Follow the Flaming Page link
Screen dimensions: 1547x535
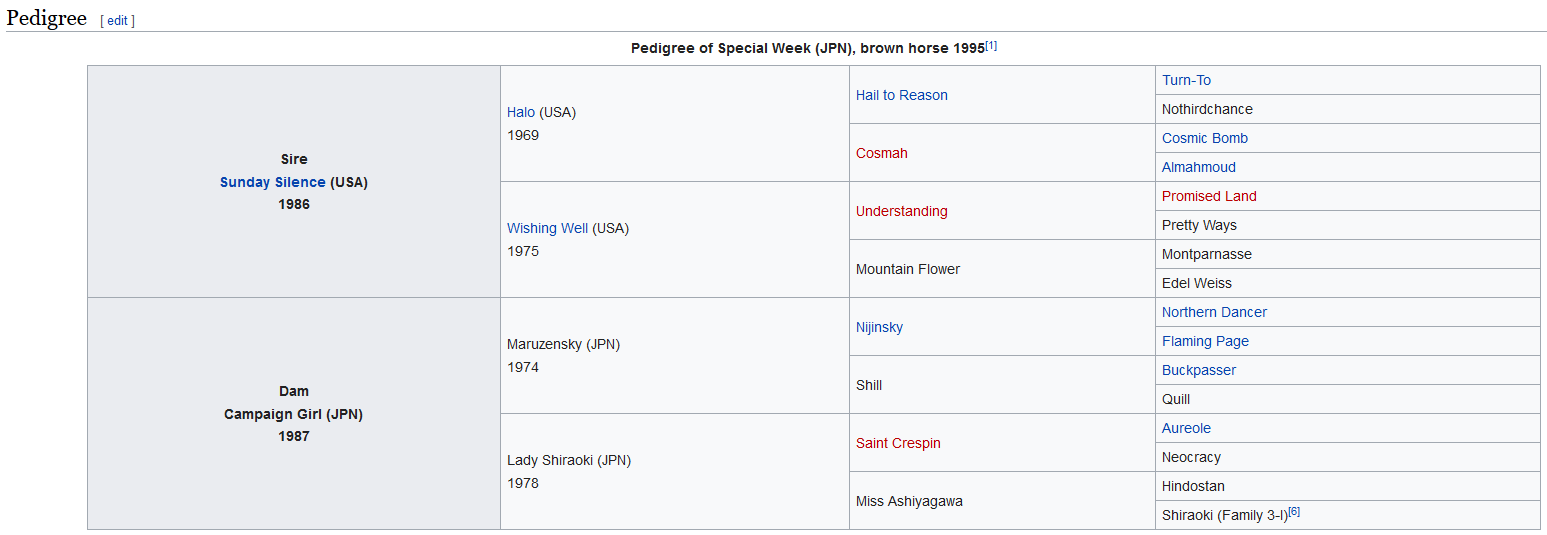1205,341
